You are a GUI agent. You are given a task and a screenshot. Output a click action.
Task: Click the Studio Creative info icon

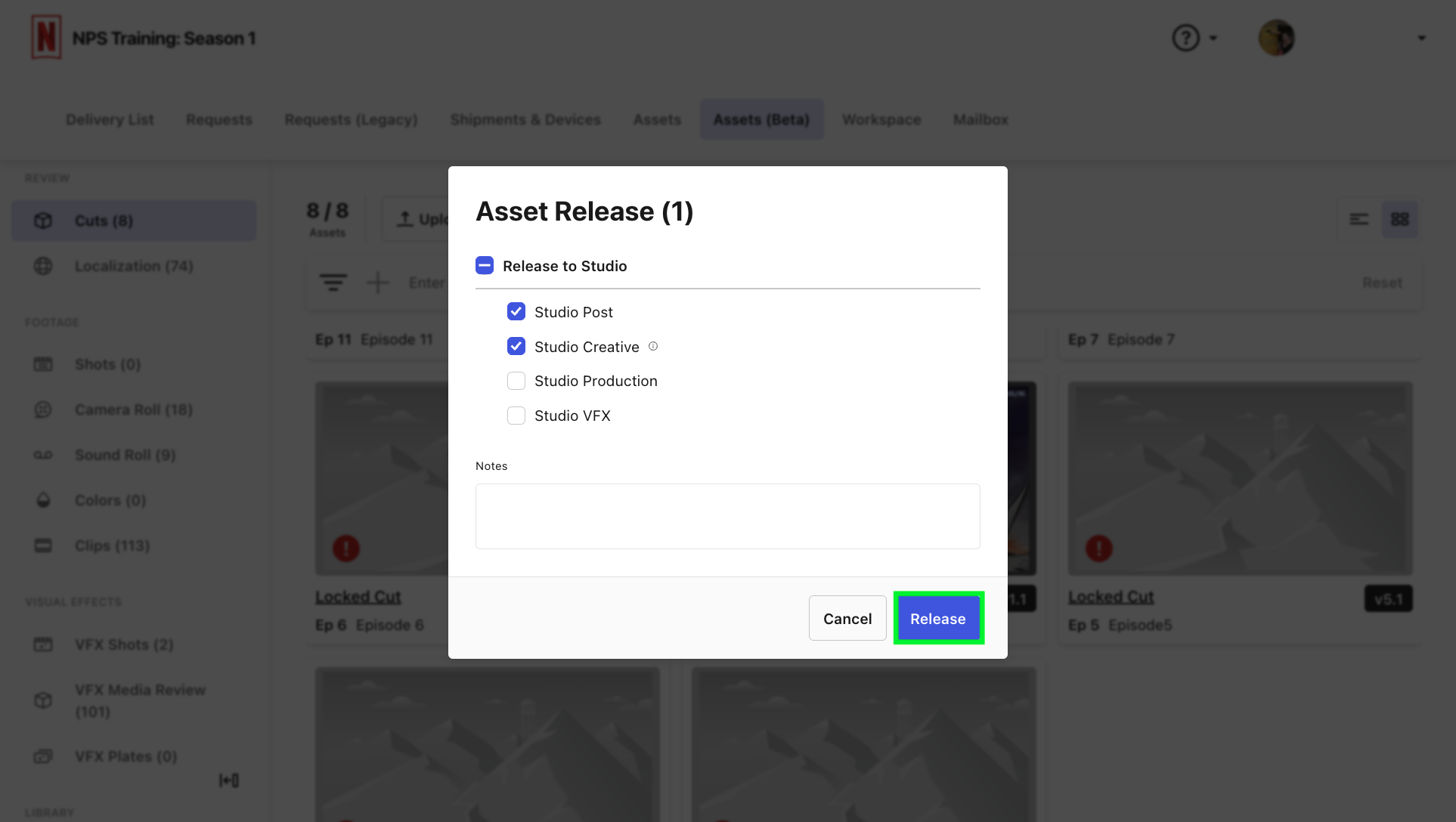click(x=653, y=346)
